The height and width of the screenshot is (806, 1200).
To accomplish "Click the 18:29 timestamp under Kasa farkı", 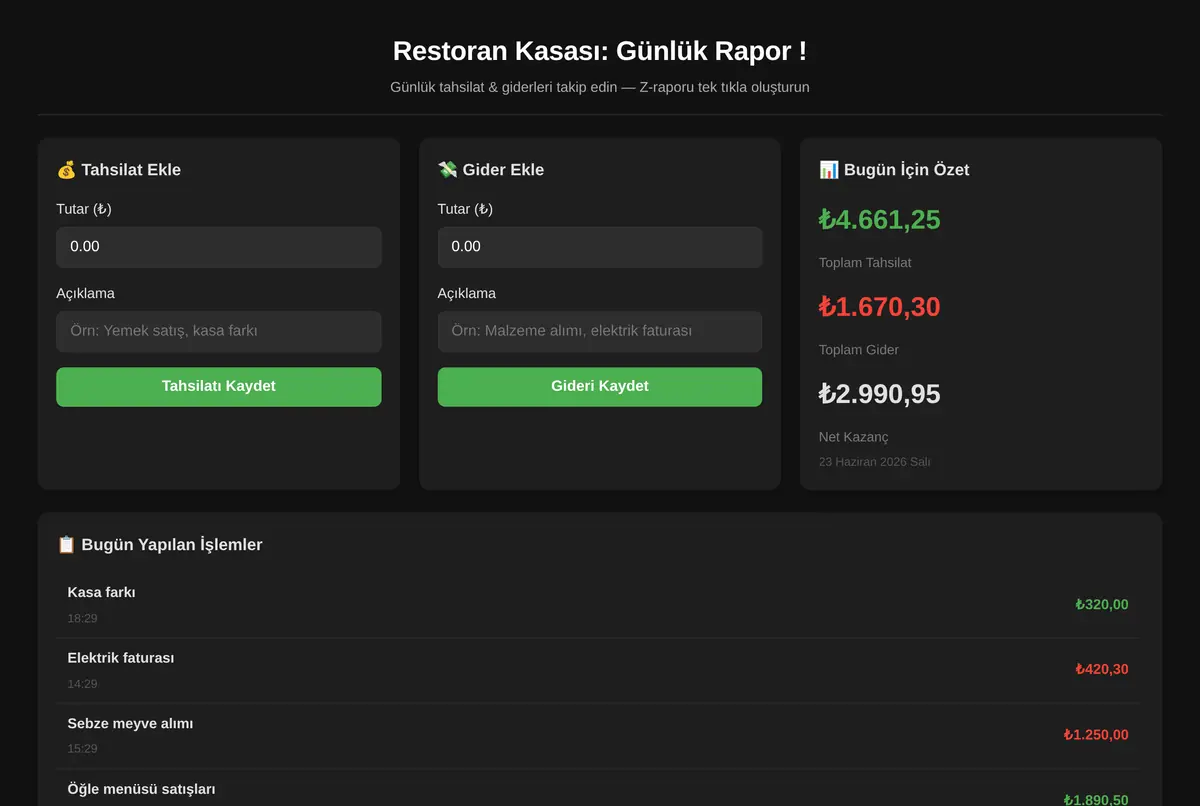I will tap(83, 619).
